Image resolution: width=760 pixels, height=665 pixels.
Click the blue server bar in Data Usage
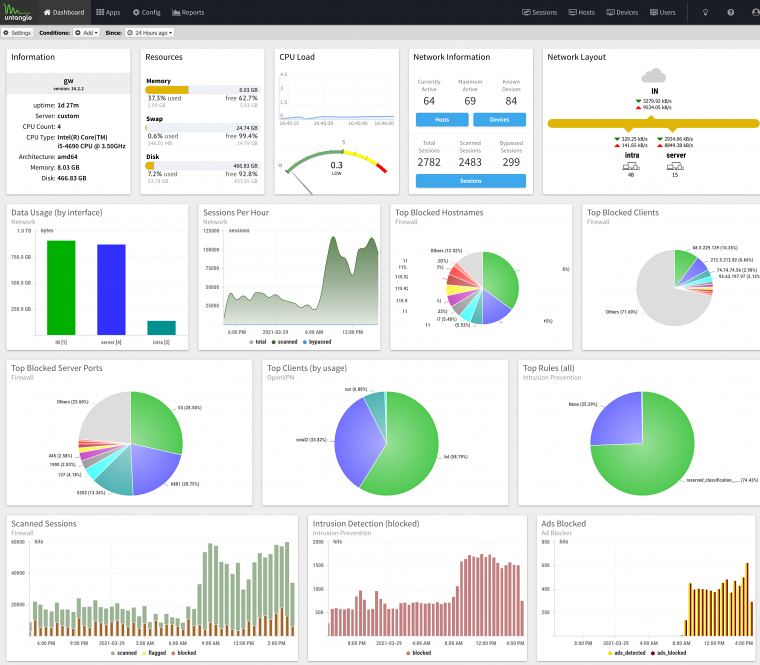pyautogui.click(x=111, y=289)
